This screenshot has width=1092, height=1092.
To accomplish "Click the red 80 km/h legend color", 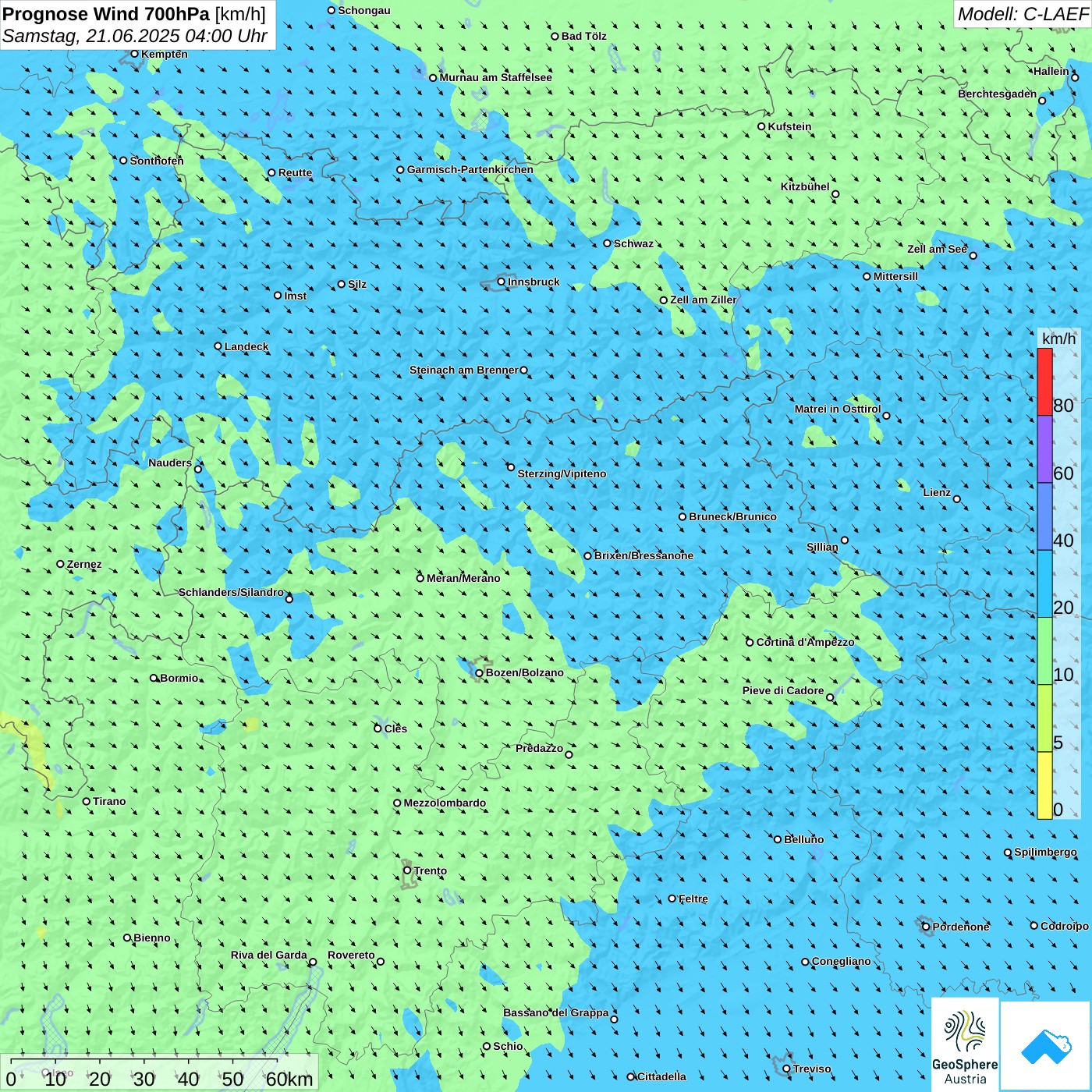I will (1044, 381).
